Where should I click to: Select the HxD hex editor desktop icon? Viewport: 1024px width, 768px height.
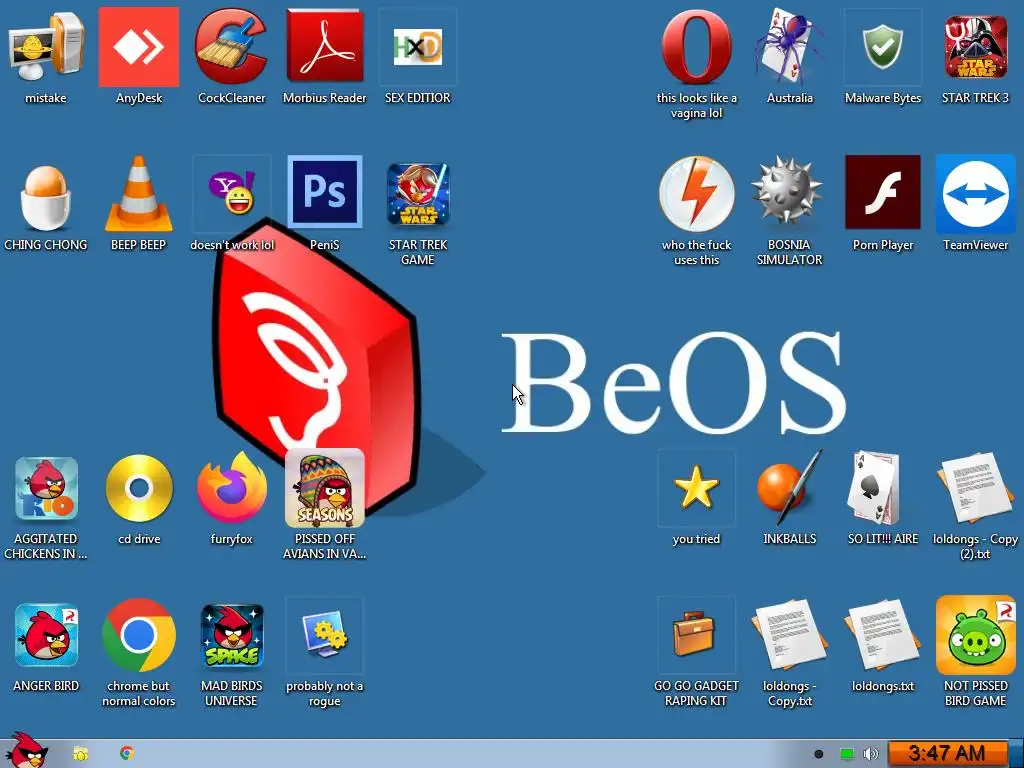417,47
